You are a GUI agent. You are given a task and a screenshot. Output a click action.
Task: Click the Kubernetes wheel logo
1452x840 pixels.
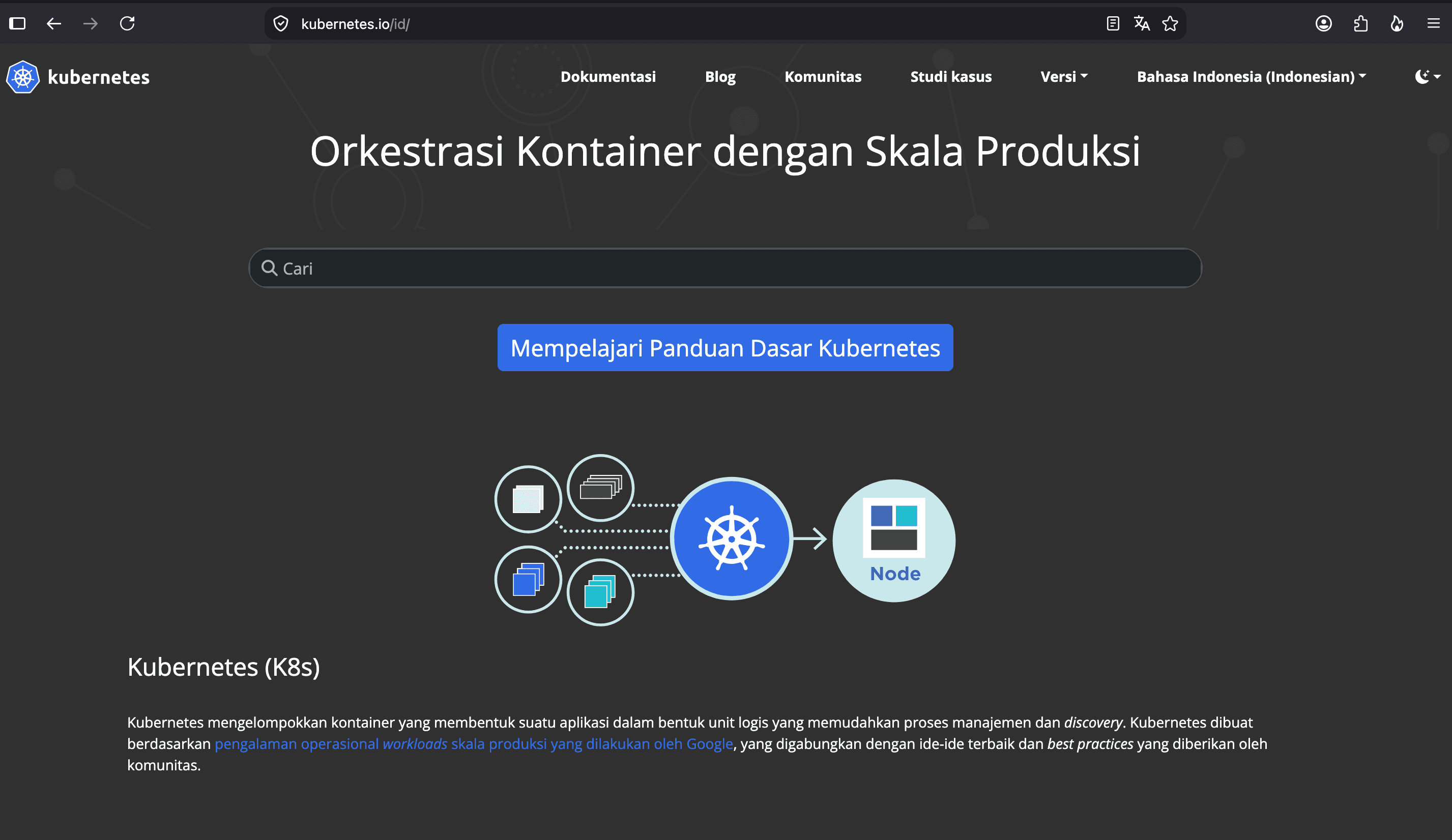[22, 77]
